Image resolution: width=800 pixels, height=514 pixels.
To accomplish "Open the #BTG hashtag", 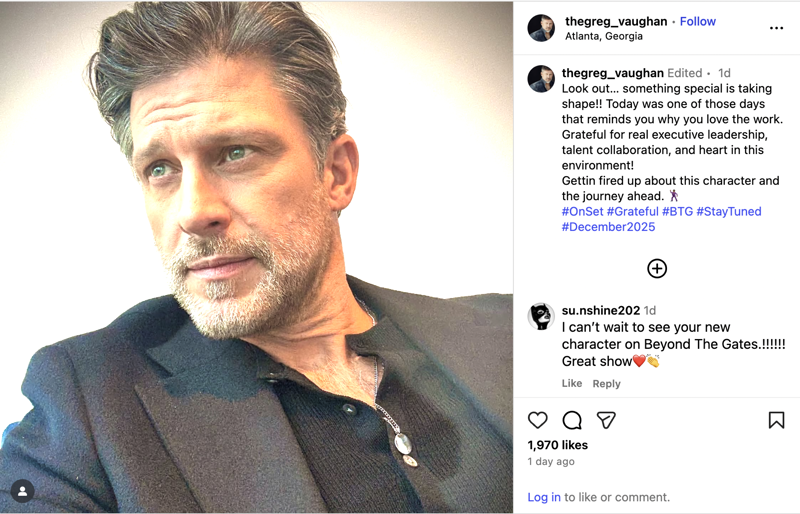I will click(x=677, y=211).
